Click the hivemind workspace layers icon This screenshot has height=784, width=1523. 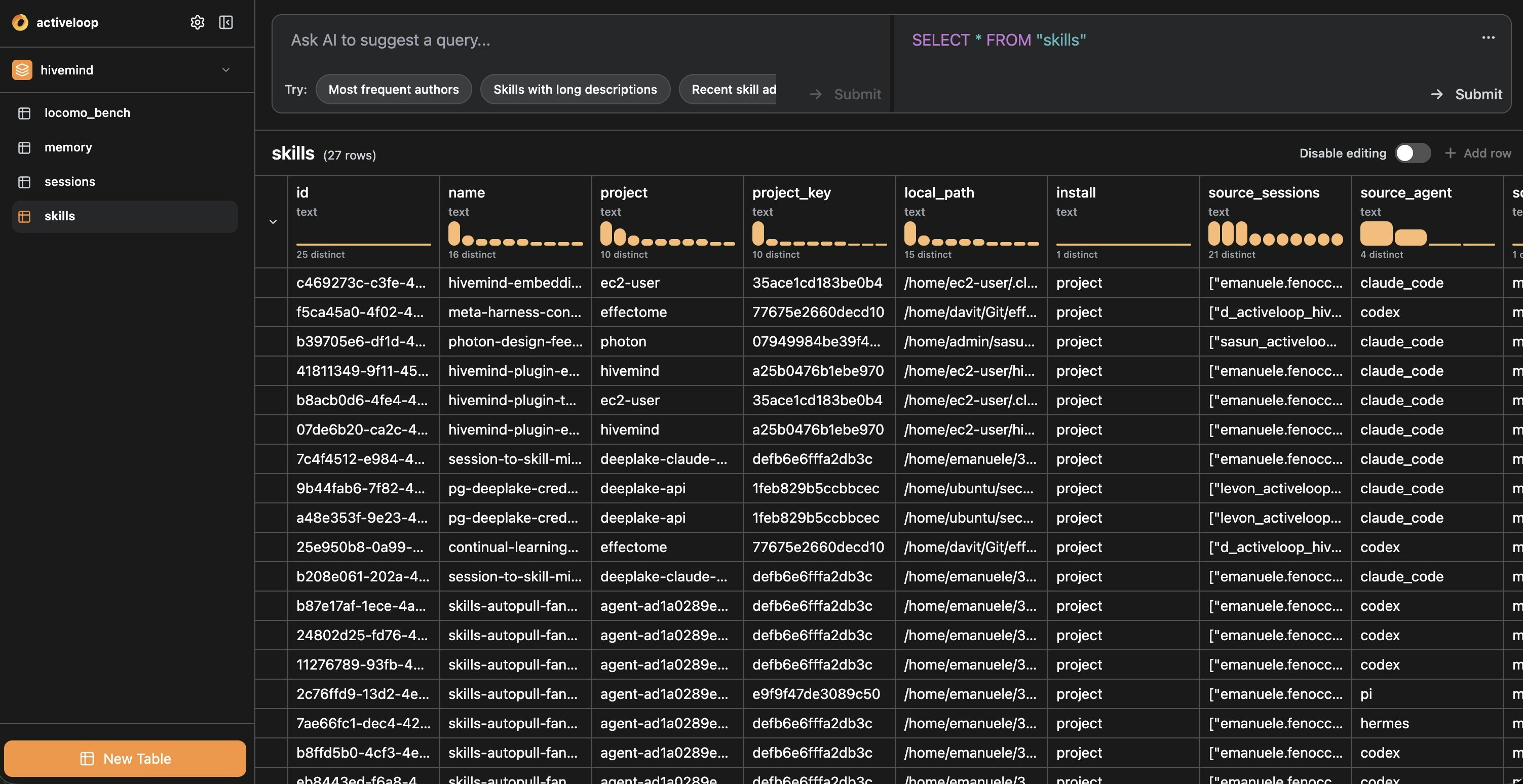[x=22, y=70]
